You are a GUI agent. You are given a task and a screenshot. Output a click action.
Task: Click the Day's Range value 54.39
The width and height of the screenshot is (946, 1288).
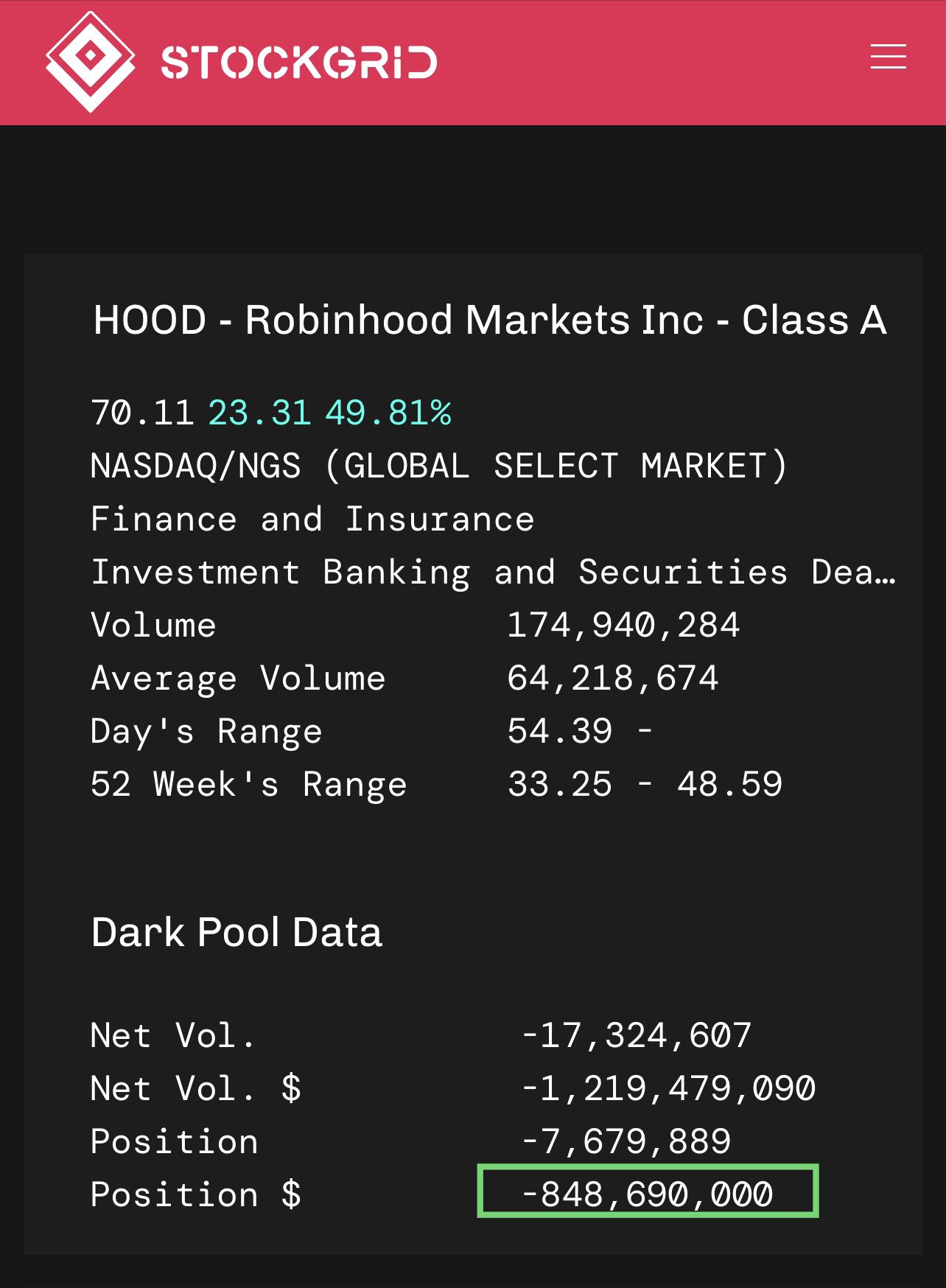[x=560, y=732]
